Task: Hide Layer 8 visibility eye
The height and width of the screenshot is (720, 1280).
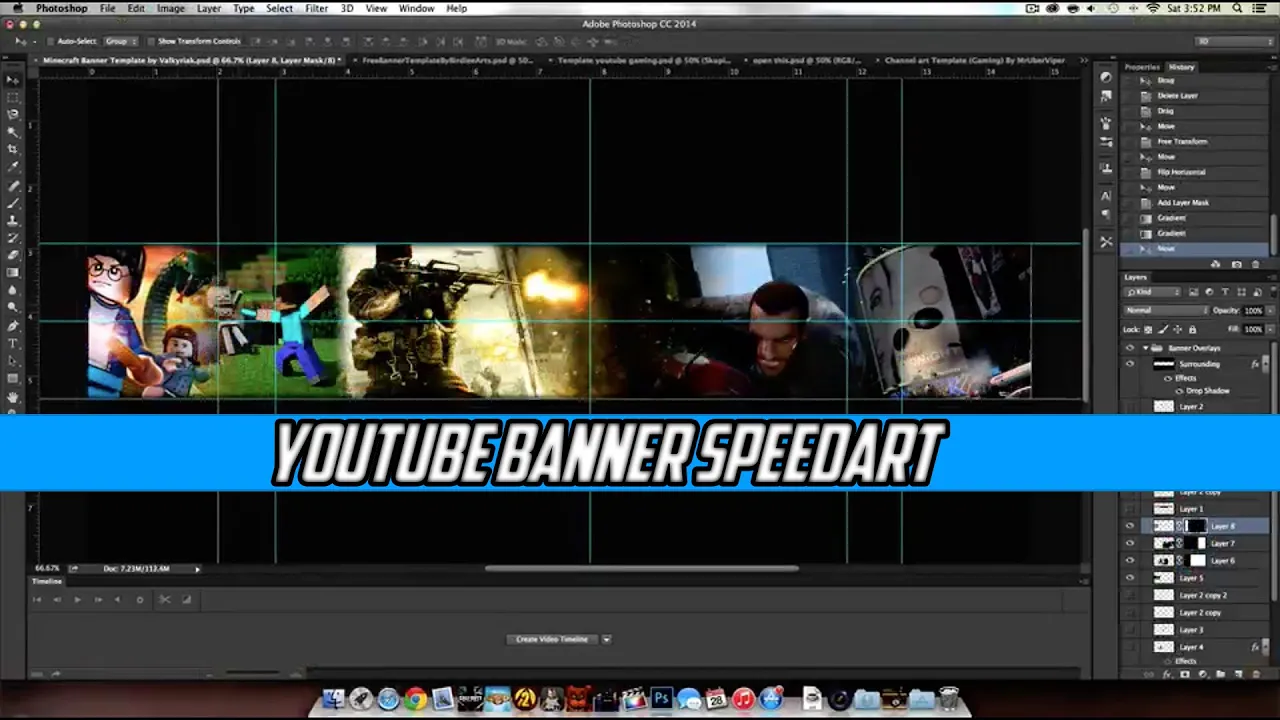Action: 1130,526
